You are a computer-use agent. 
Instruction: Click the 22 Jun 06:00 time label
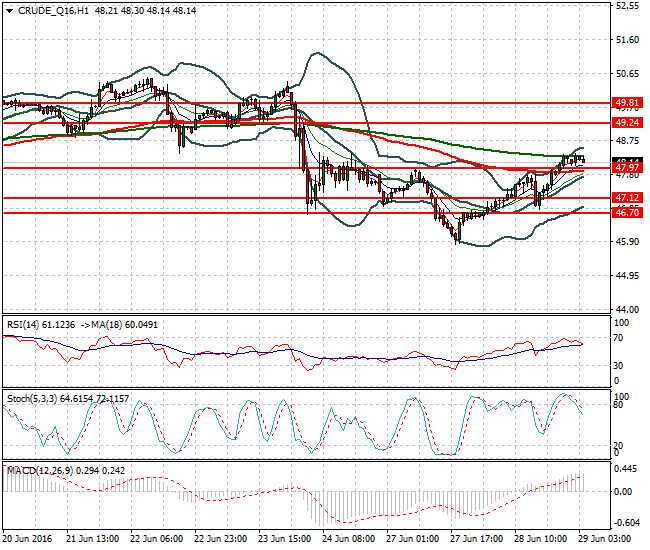tap(157, 539)
